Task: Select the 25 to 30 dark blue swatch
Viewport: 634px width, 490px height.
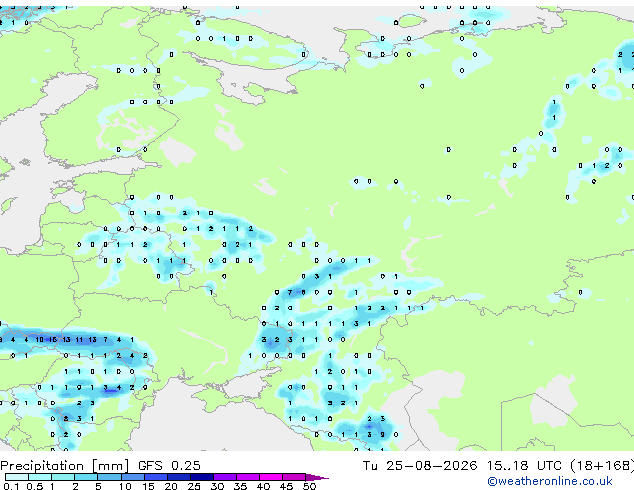Action: (x=202, y=477)
